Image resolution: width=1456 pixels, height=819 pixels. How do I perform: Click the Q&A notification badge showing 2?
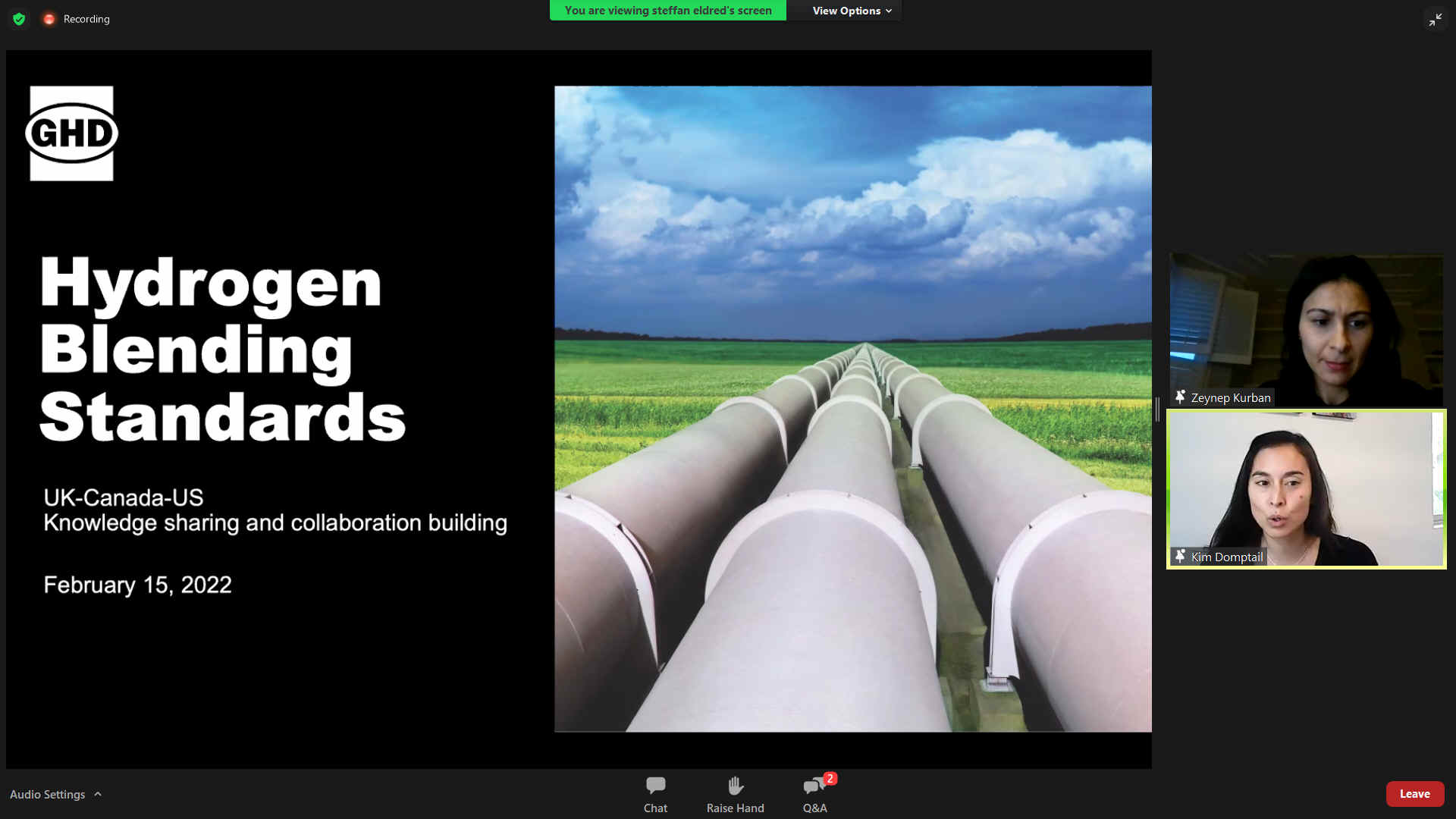click(830, 778)
